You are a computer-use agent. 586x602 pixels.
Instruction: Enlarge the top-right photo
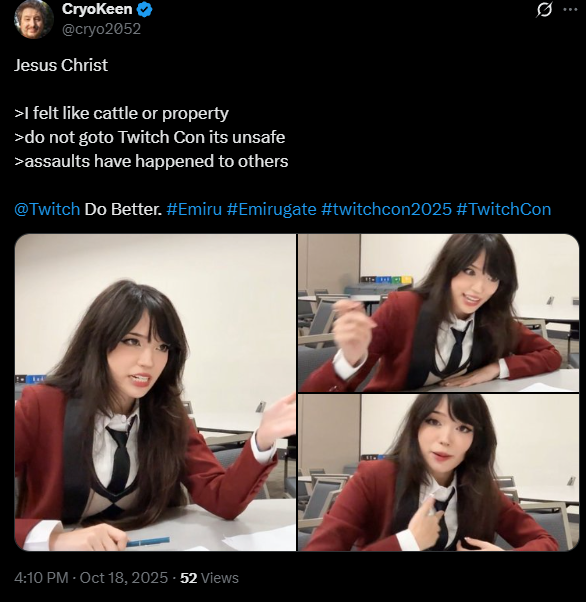pyautogui.click(x=439, y=313)
